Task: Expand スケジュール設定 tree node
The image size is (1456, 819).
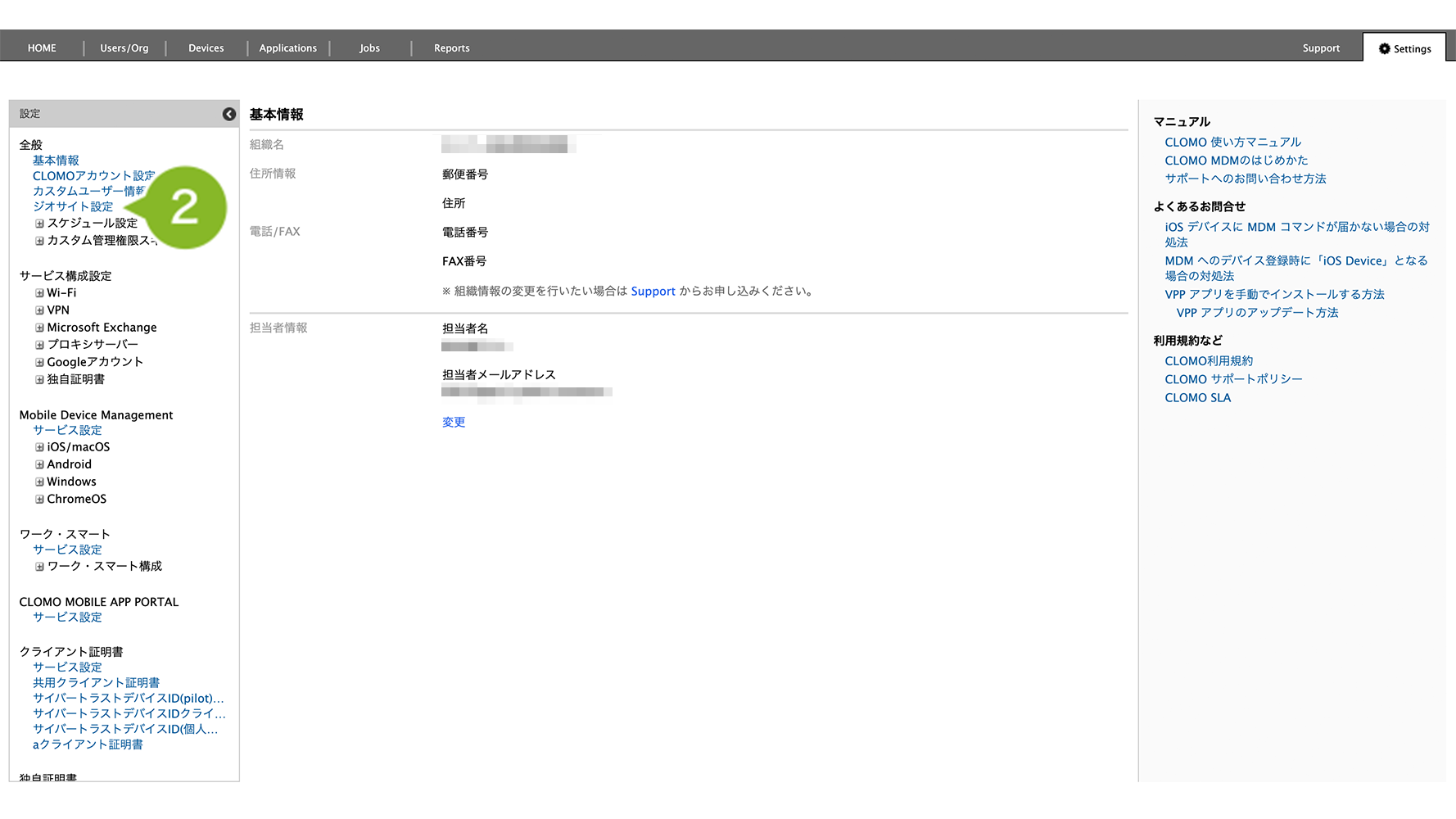Action: click(x=39, y=224)
